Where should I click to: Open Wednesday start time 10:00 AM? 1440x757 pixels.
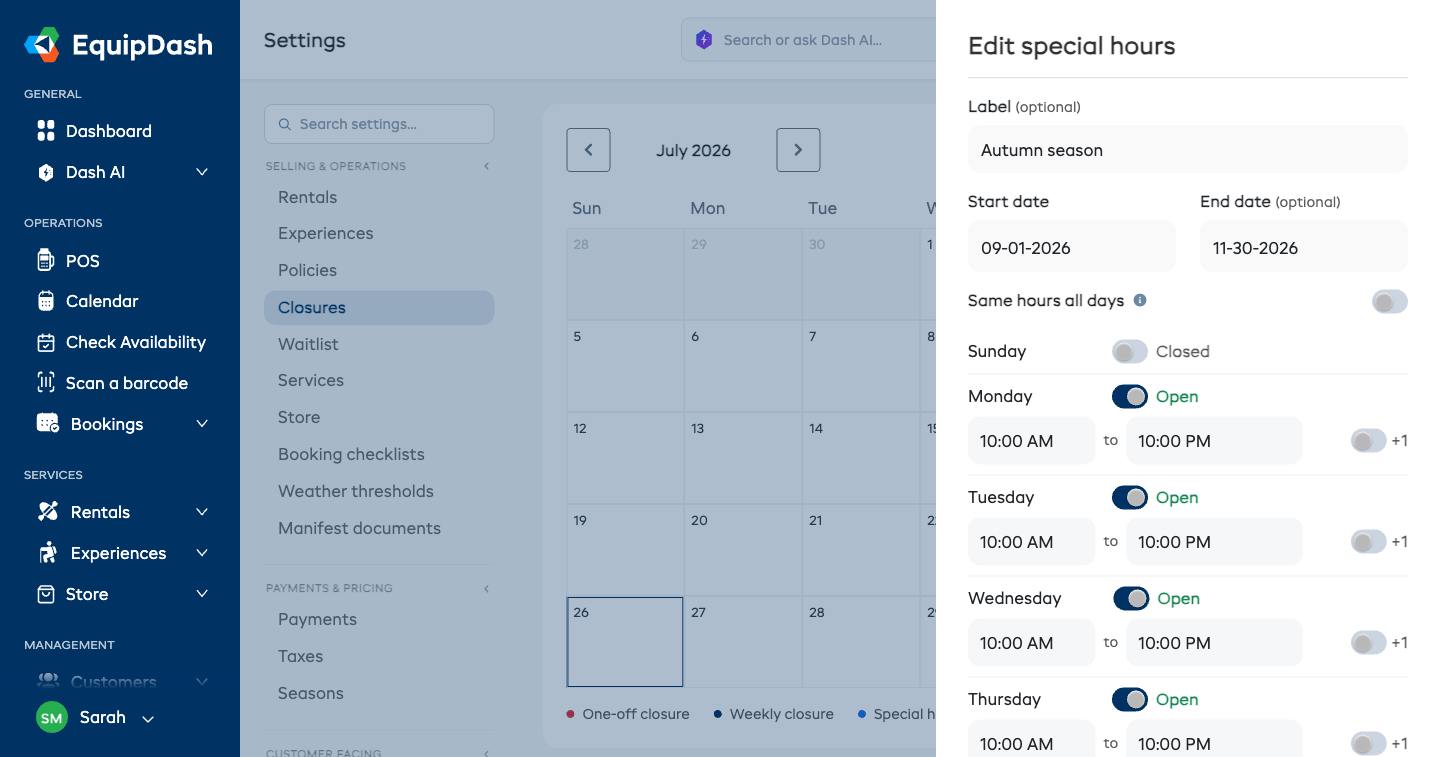coord(1031,642)
